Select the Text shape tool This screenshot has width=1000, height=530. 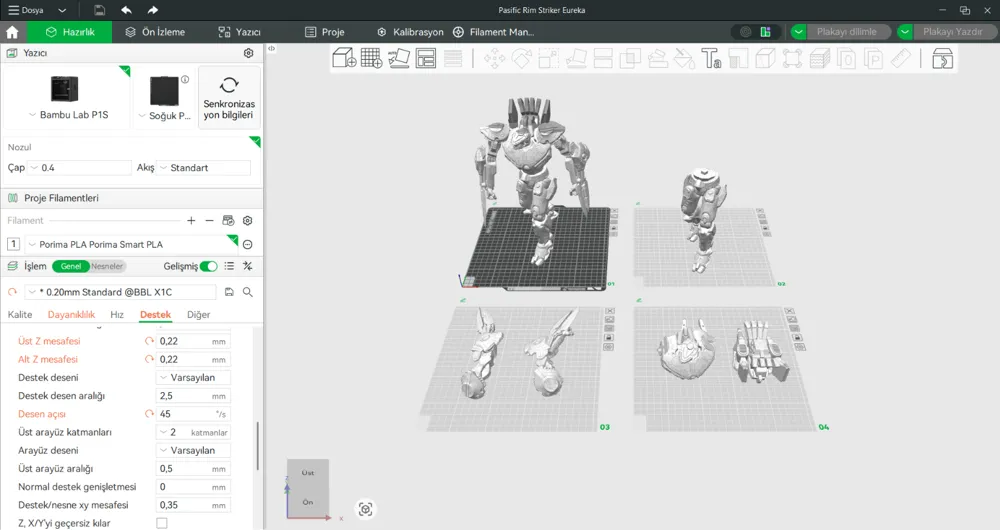(x=711, y=59)
